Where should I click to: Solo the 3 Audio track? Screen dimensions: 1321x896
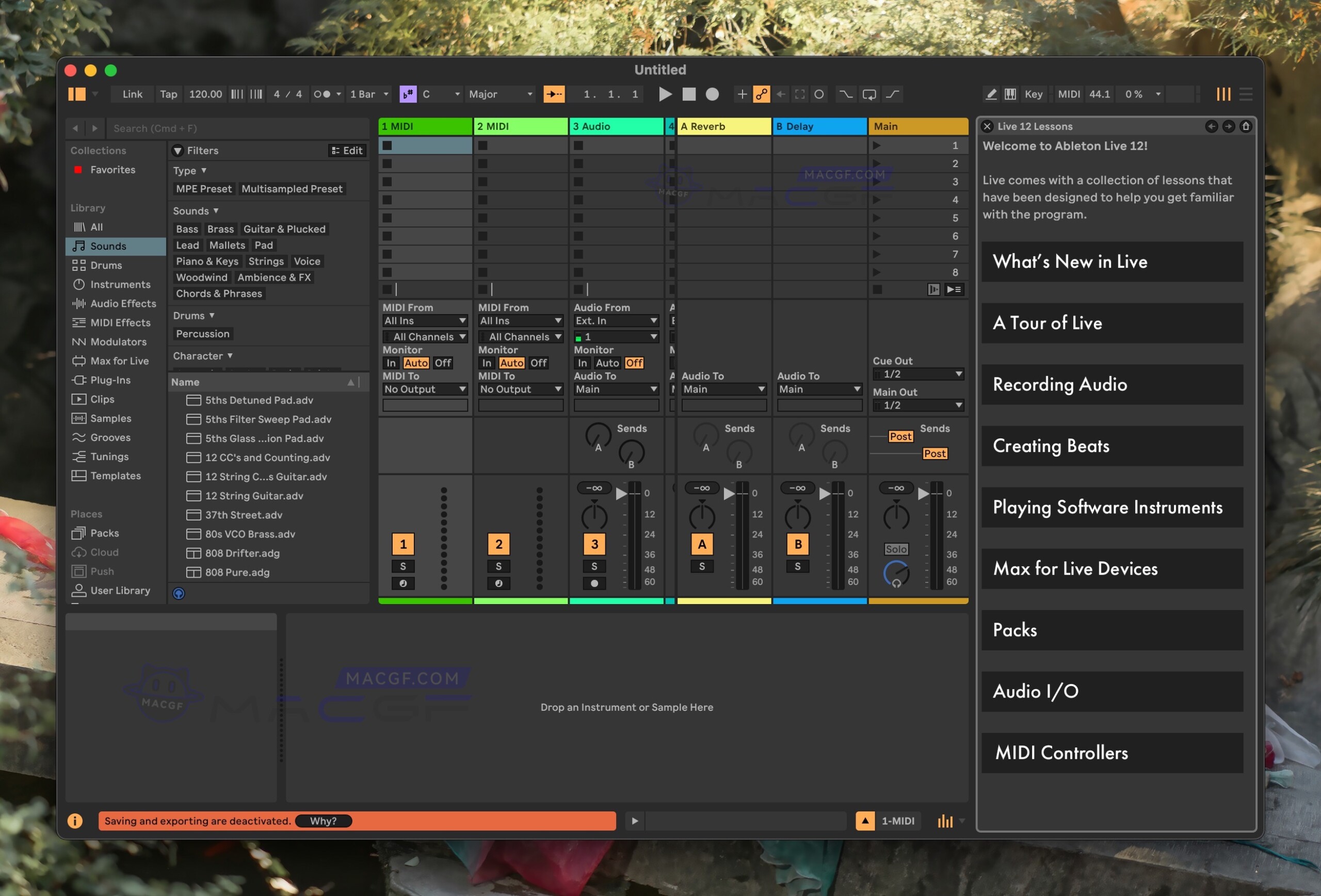click(594, 566)
